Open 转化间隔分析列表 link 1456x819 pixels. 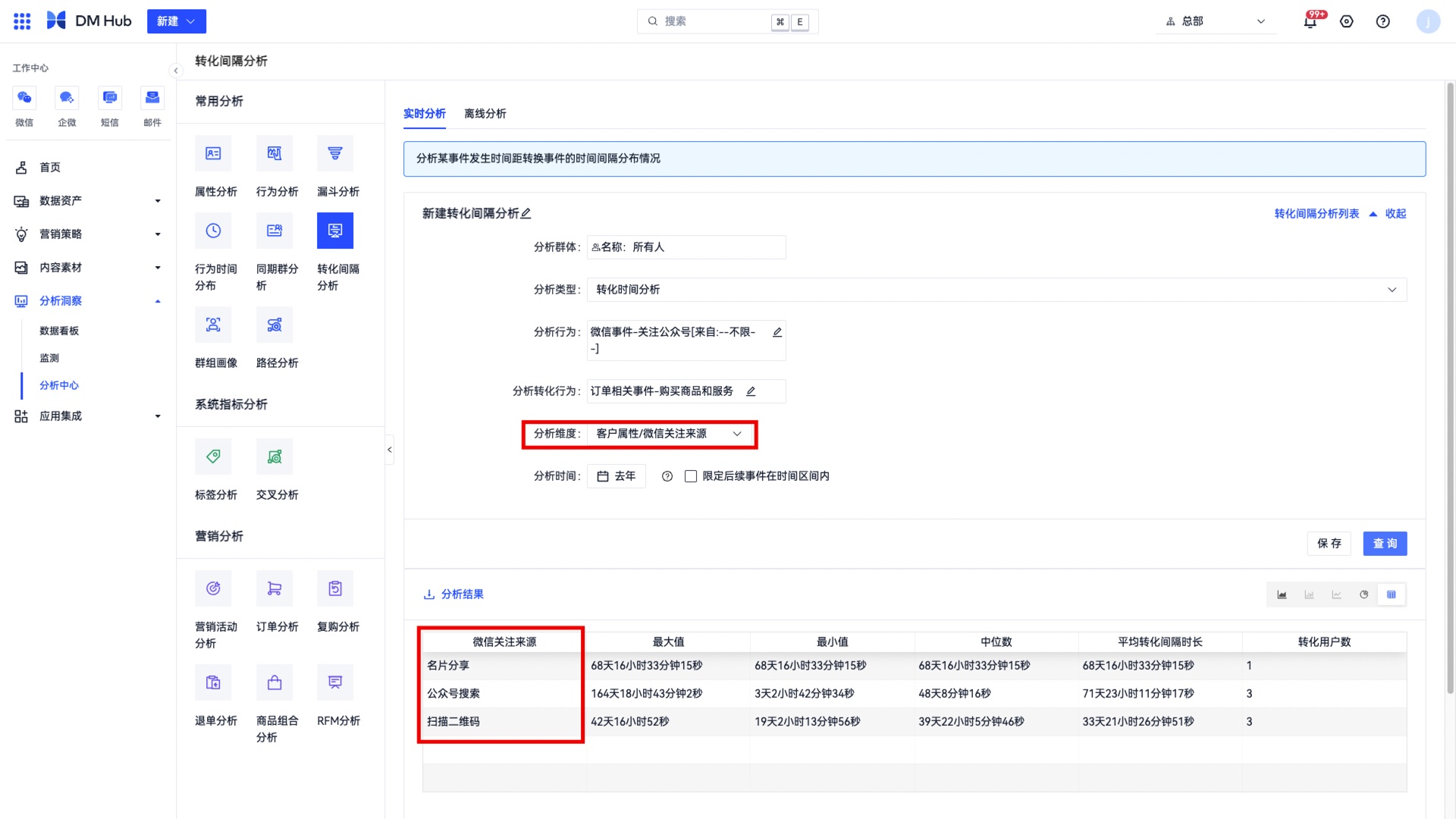pyautogui.click(x=1316, y=214)
